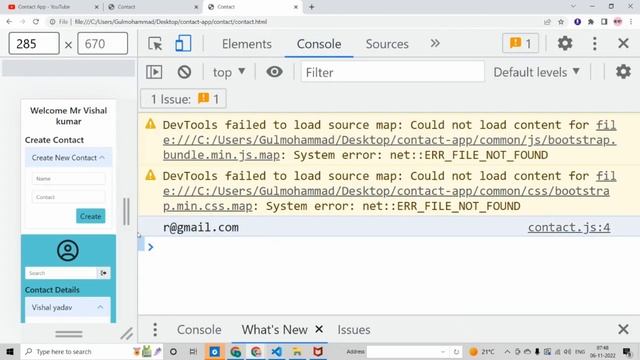Grab the viewport right-edge resize handle
Screen dimensions: 640x360
point(127,211)
